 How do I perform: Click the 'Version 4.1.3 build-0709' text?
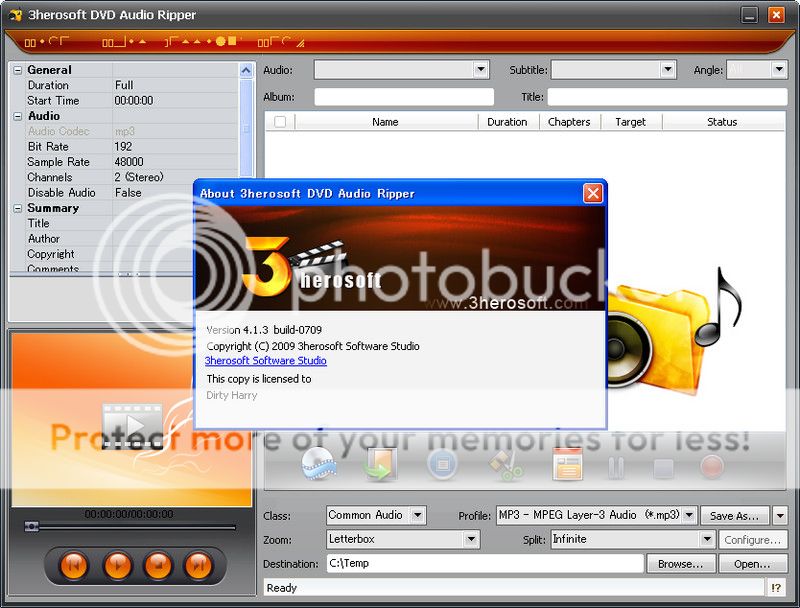[264, 330]
